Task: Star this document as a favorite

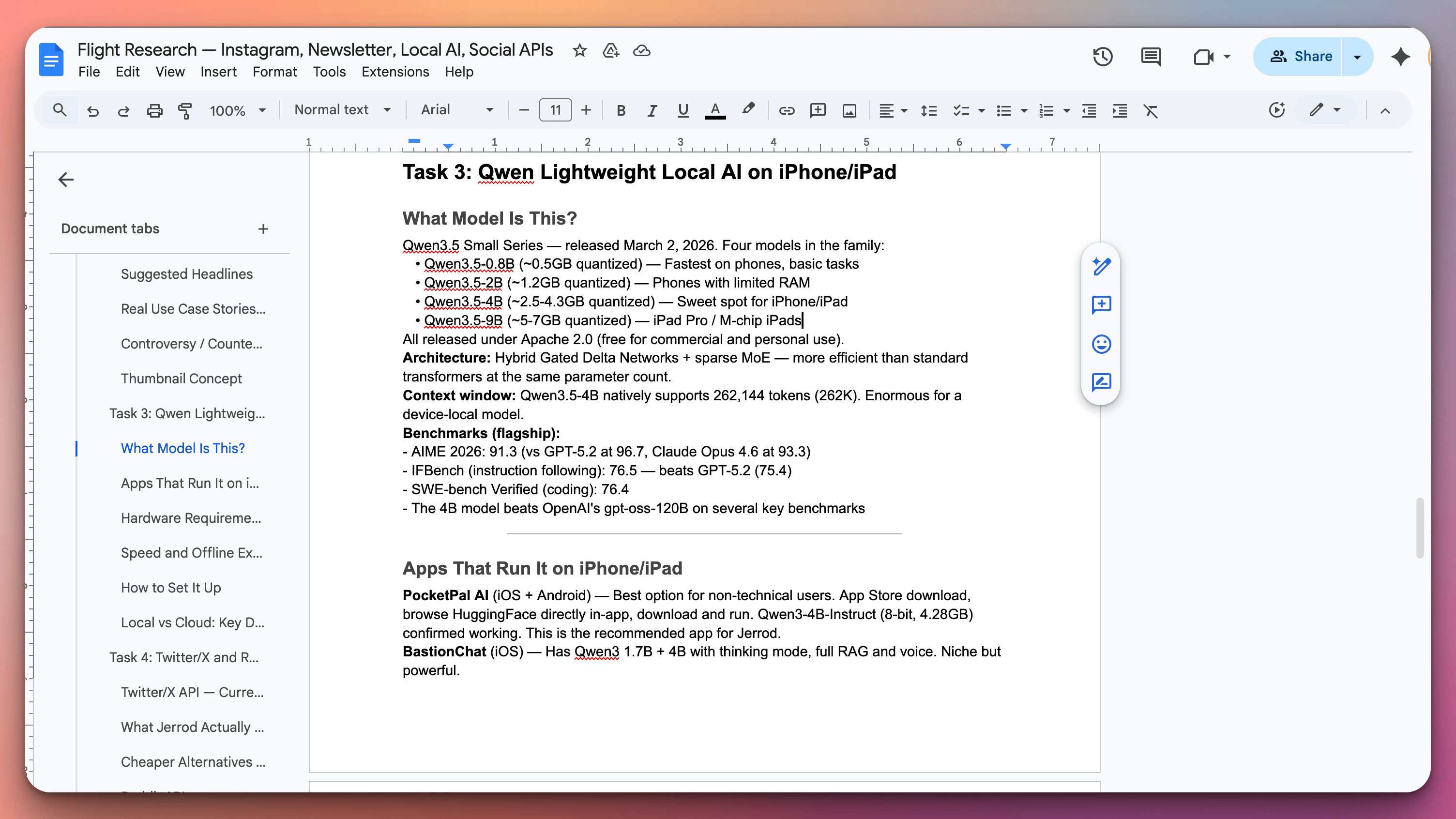Action: coord(579,51)
